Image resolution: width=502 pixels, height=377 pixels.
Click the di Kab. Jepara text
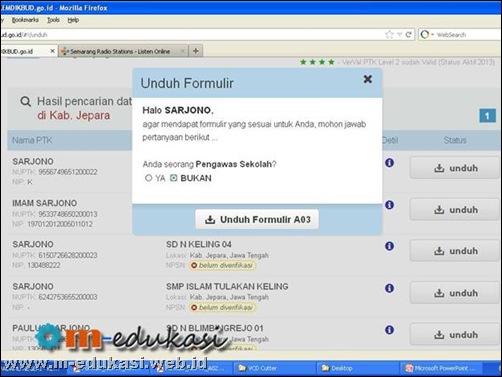(x=73, y=115)
